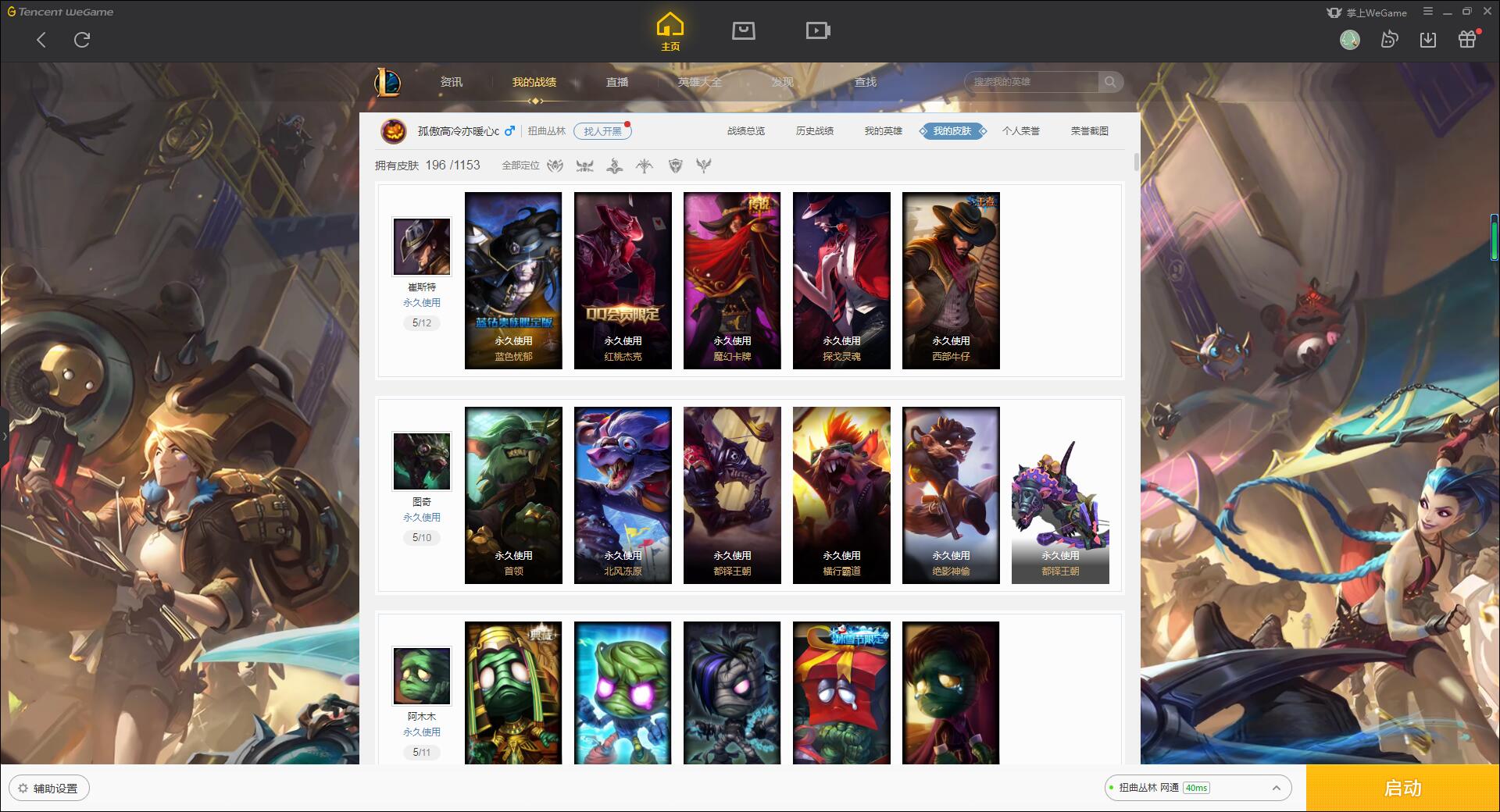Open the 首领 Twitch skin thumbnail
Screen dimensions: 1500x812
coord(513,495)
